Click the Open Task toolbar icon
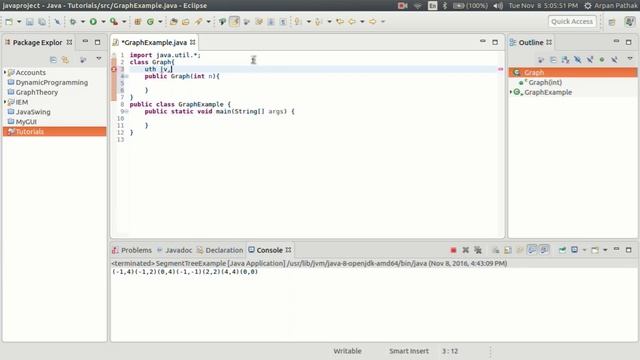The height and width of the screenshot is (360, 640). tap(186, 22)
